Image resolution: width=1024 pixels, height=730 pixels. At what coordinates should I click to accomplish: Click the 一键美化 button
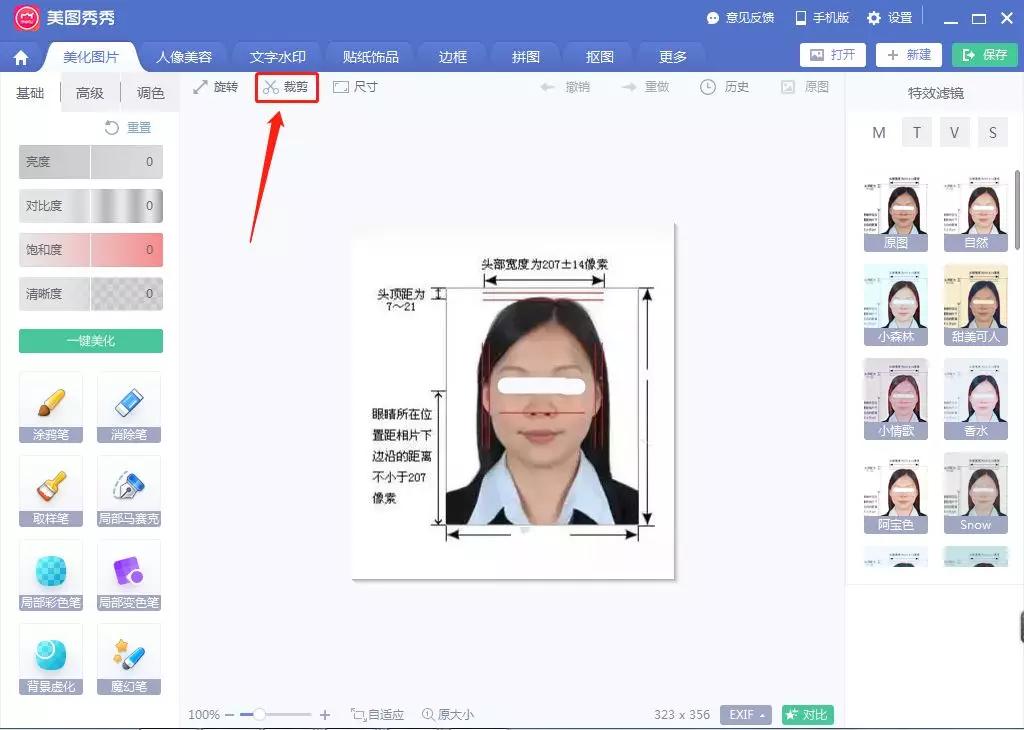91,341
